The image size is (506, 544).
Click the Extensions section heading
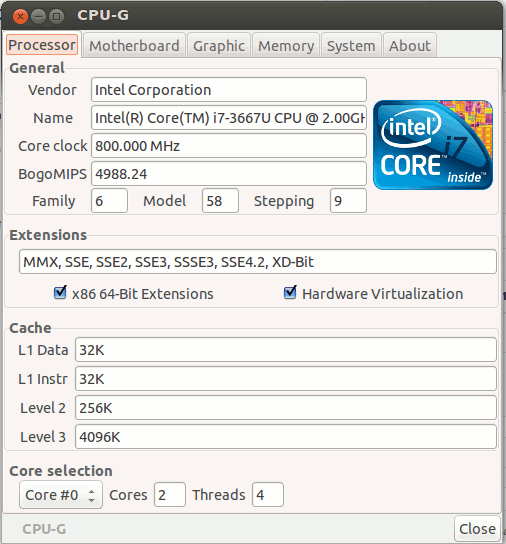tap(48, 235)
